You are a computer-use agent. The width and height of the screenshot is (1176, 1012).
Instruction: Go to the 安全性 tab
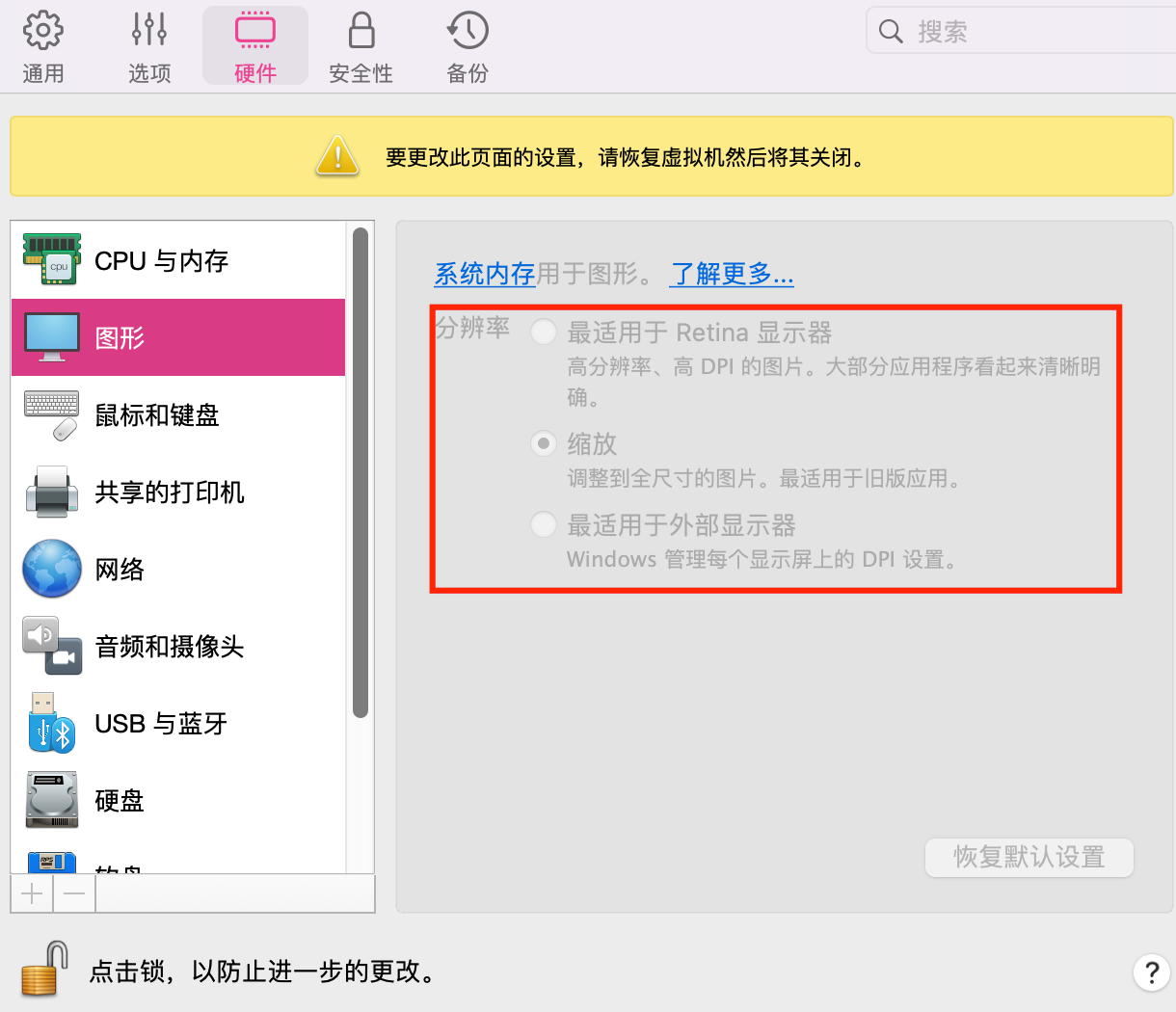click(x=361, y=46)
